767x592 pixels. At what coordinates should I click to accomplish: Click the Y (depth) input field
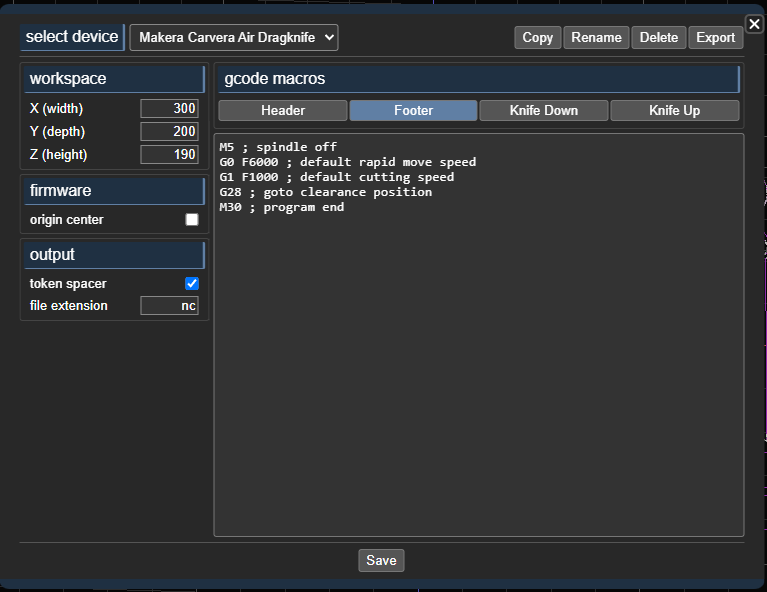pos(169,131)
